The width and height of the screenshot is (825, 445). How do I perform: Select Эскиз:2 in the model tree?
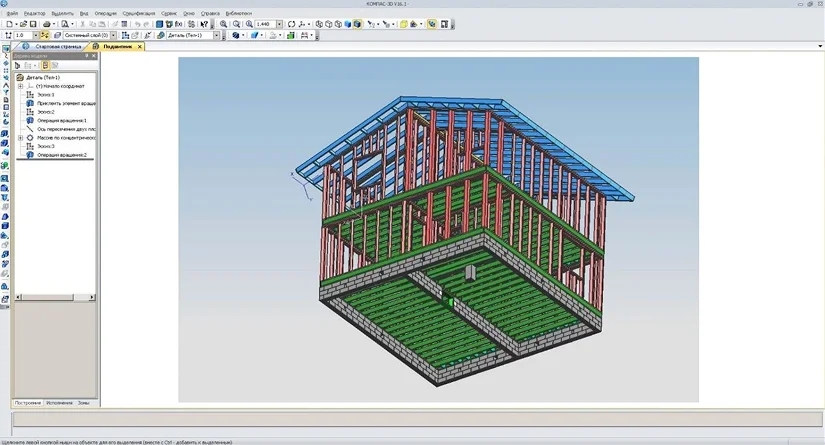[46, 112]
